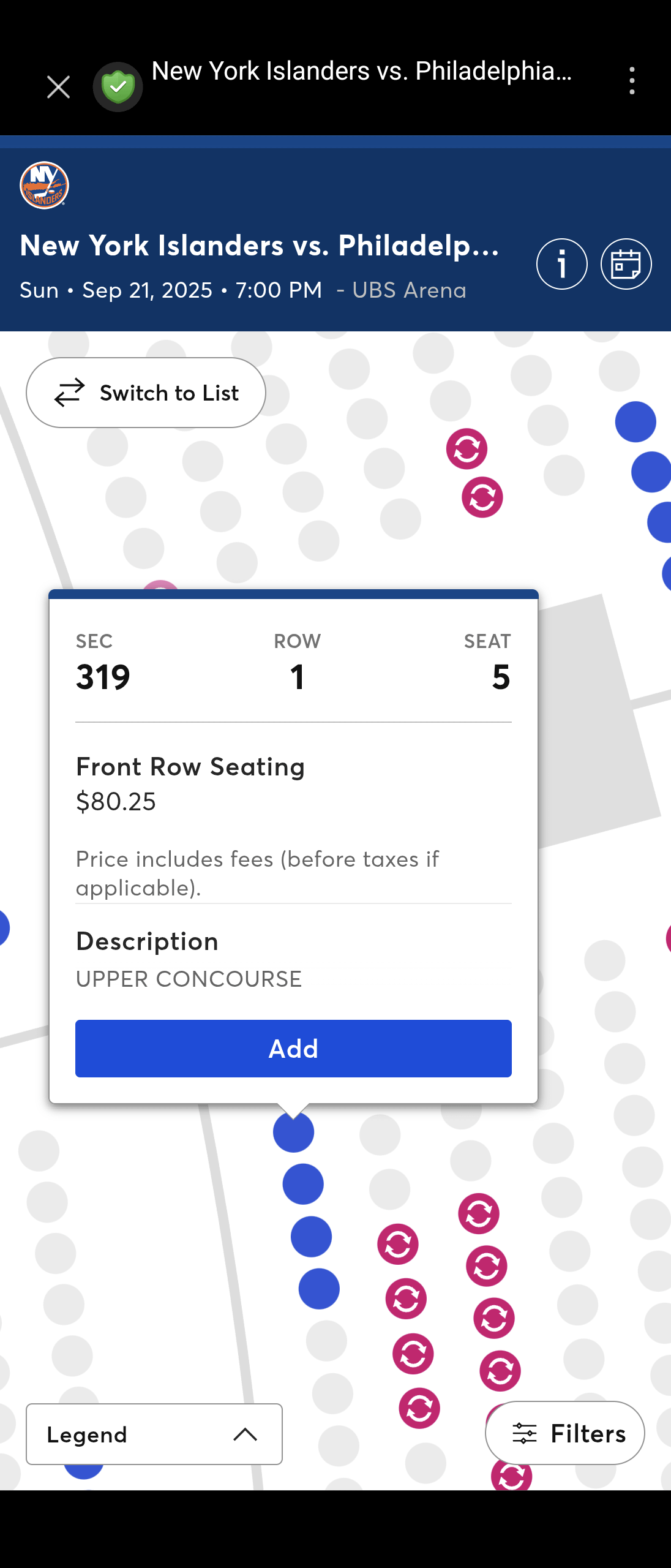
Task: Tap the UBS Arena venue text
Action: pyautogui.click(x=409, y=290)
